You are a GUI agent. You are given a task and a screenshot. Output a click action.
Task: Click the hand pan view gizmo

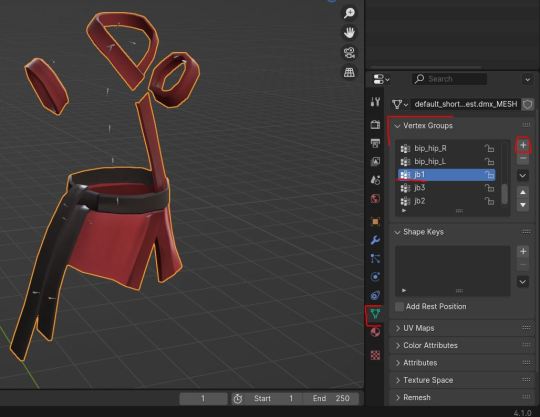(349, 33)
